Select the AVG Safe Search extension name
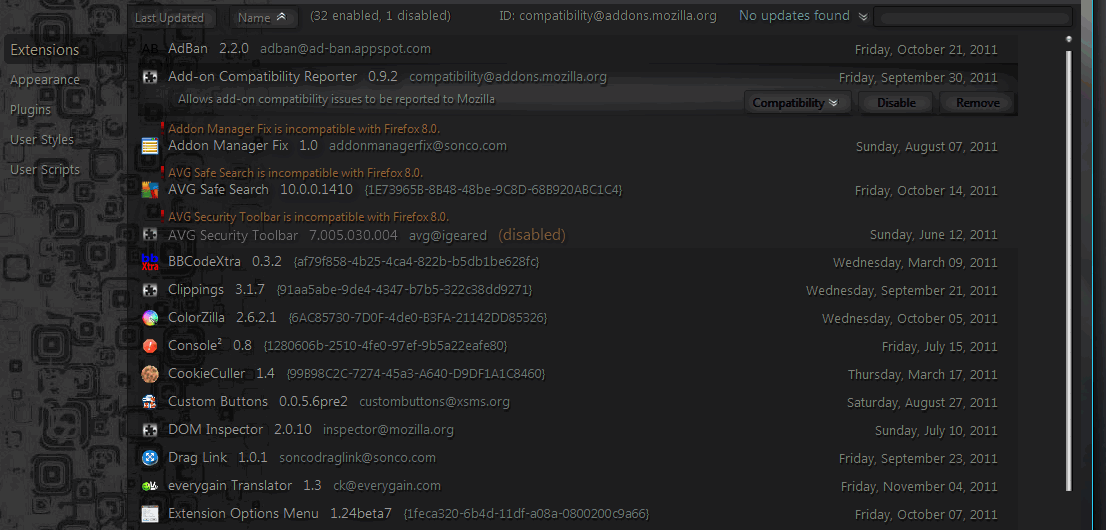The height and width of the screenshot is (530, 1106). coord(218,190)
